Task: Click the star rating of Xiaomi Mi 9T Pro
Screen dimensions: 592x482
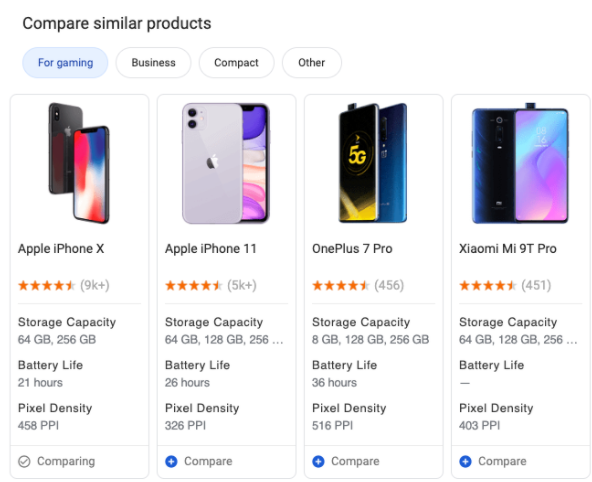Action: click(488, 285)
